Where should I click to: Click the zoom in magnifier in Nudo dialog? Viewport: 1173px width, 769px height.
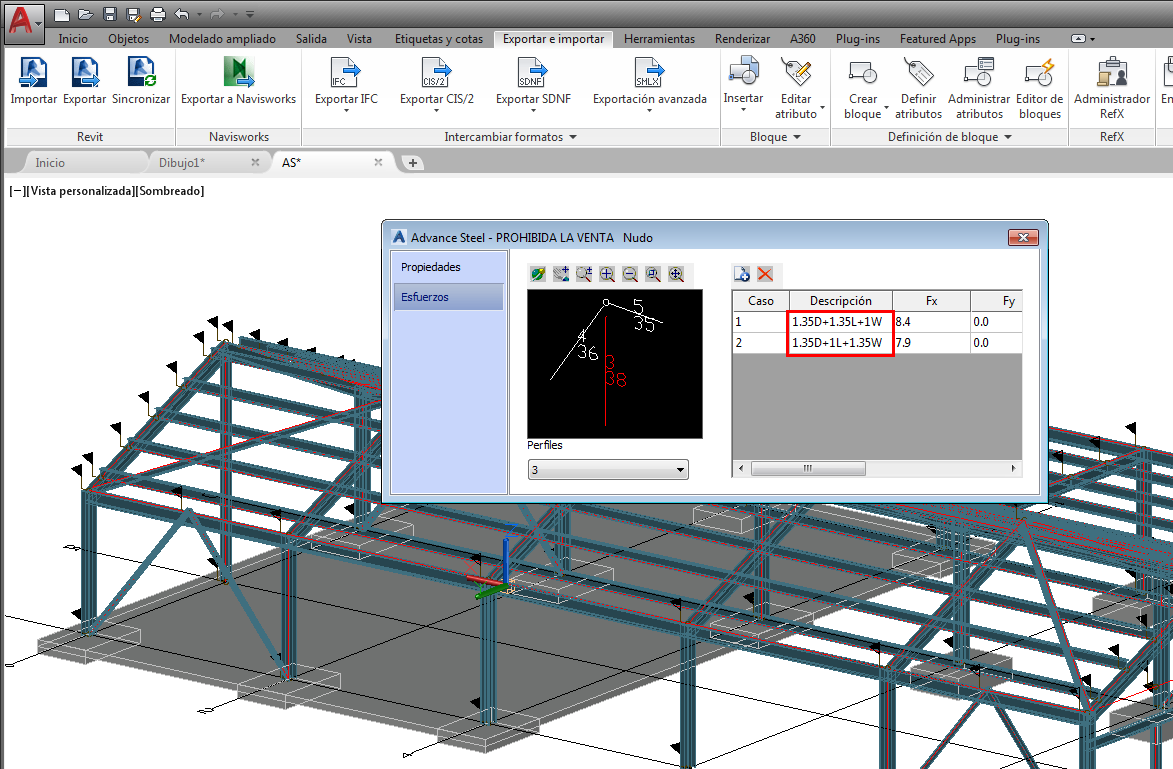pos(607,275)
